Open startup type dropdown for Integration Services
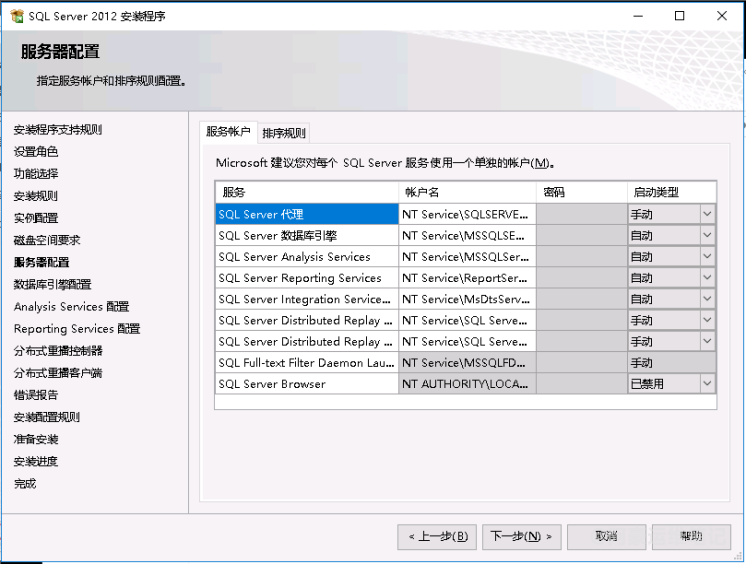Screen dimensions: 746x564 [x=707, y=299]
